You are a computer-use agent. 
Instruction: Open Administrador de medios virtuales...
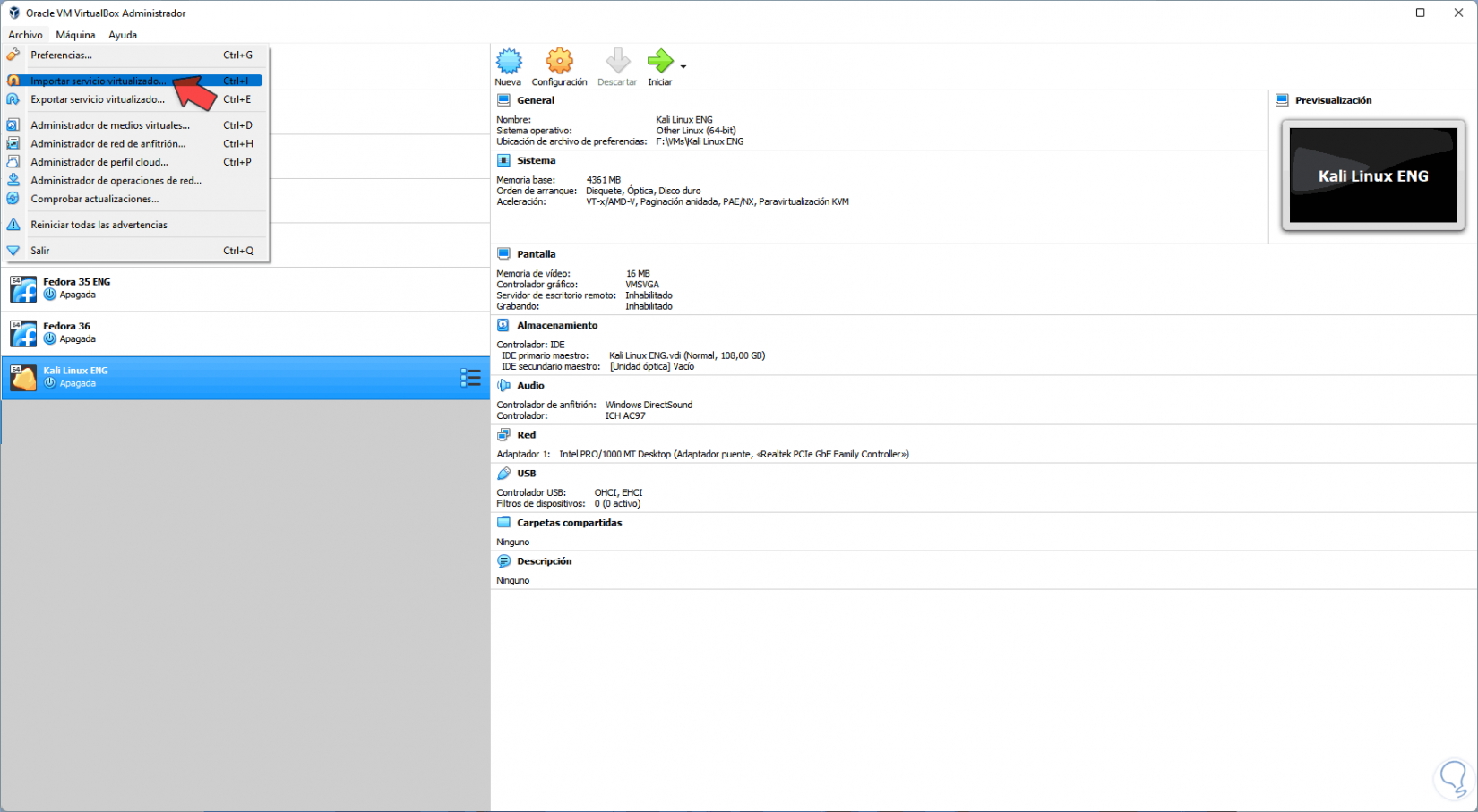[134, 125]
